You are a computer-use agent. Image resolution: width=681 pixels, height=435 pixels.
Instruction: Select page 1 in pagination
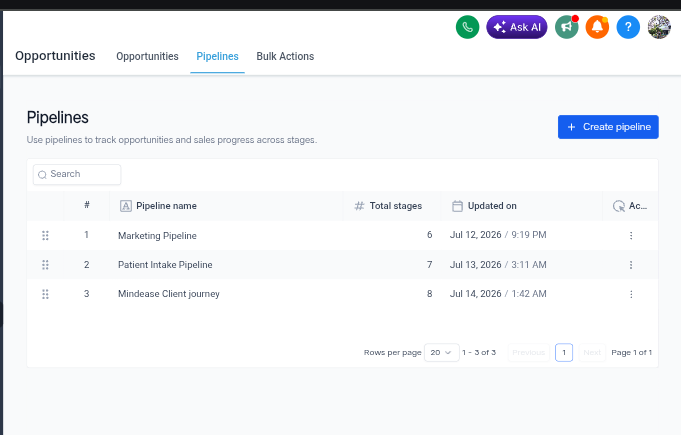pyautogui.click(x=564, y=353)
